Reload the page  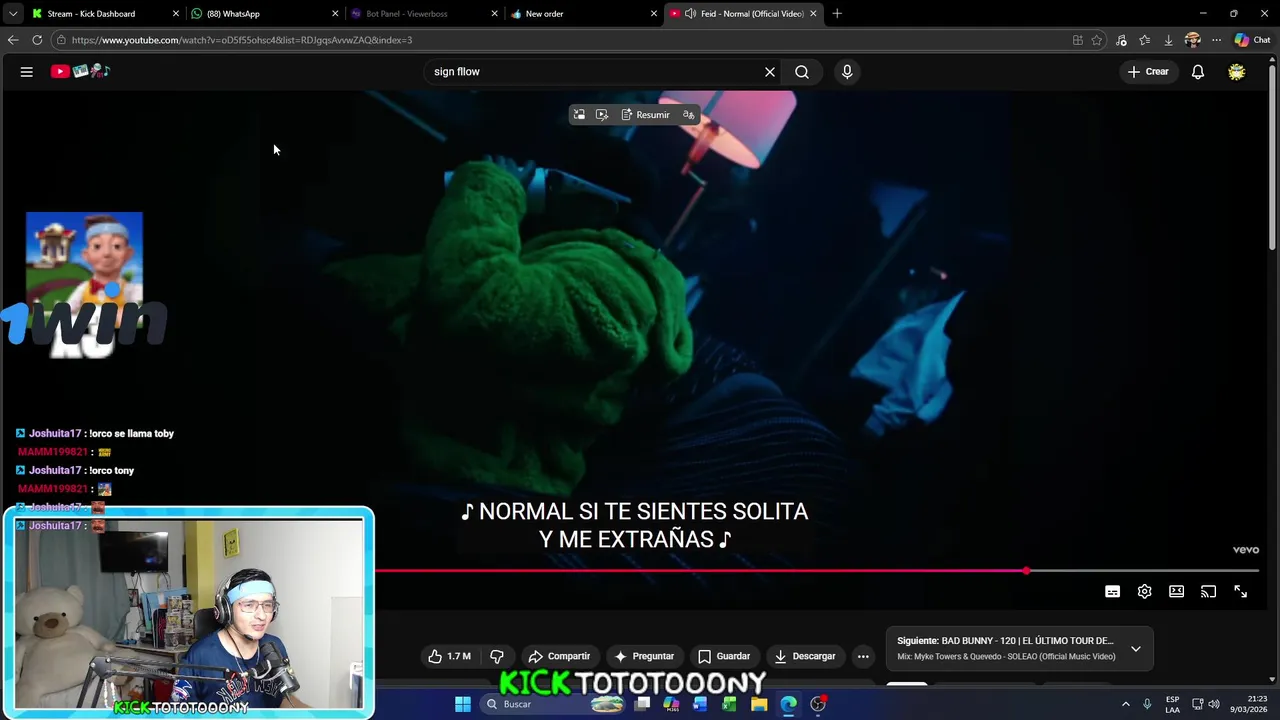tap(37, 40)
